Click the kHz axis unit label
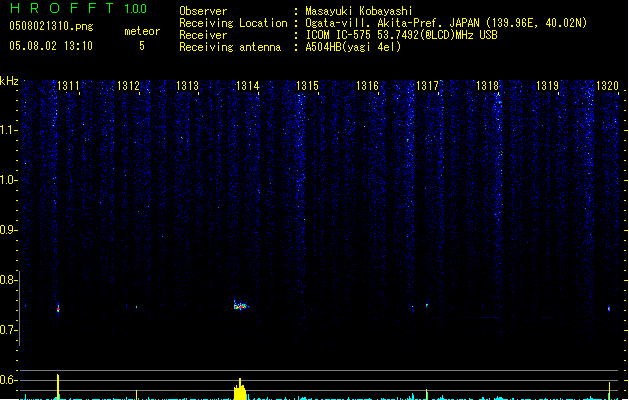Screen dimensions: 629x400 (x=9, y=81)
